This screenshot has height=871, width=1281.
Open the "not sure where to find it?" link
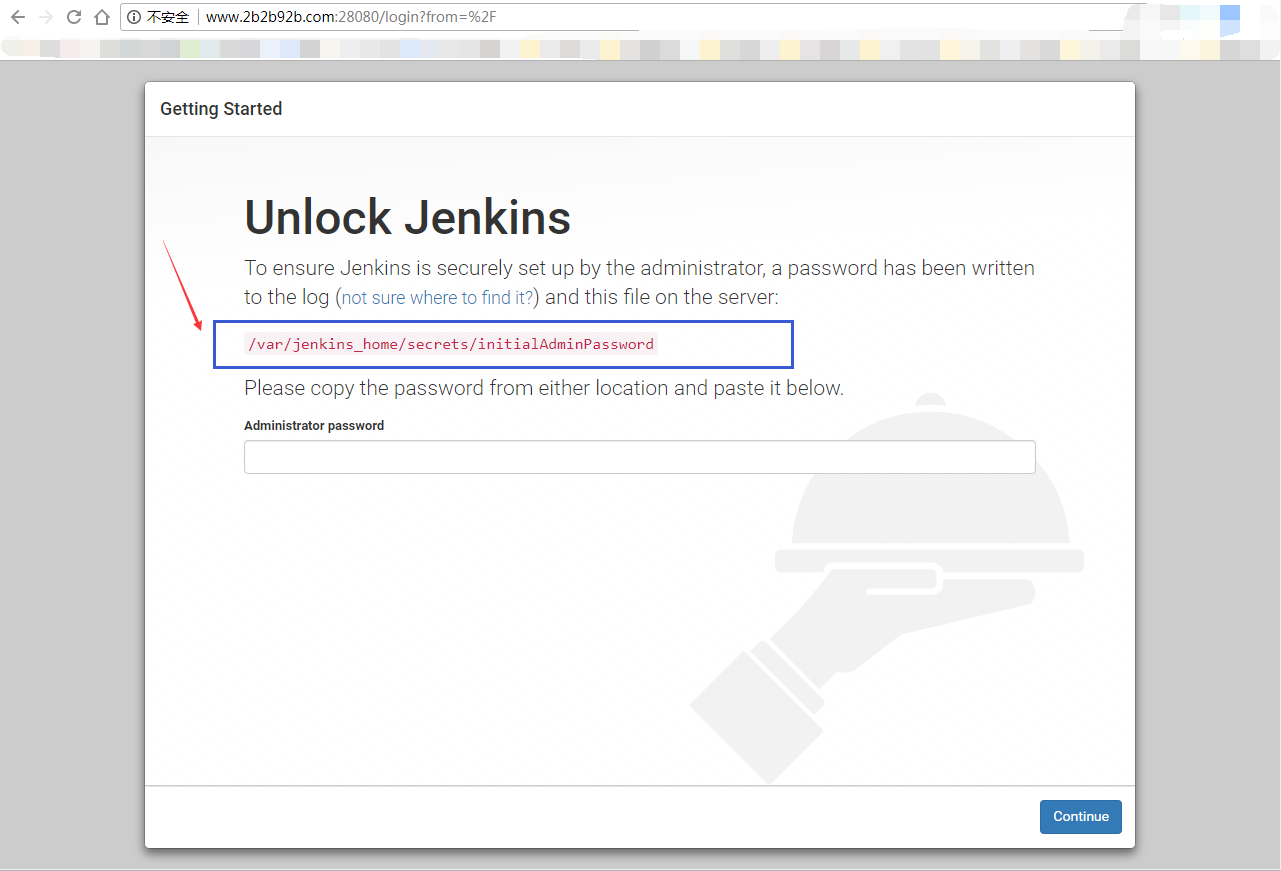click(437, 297)
